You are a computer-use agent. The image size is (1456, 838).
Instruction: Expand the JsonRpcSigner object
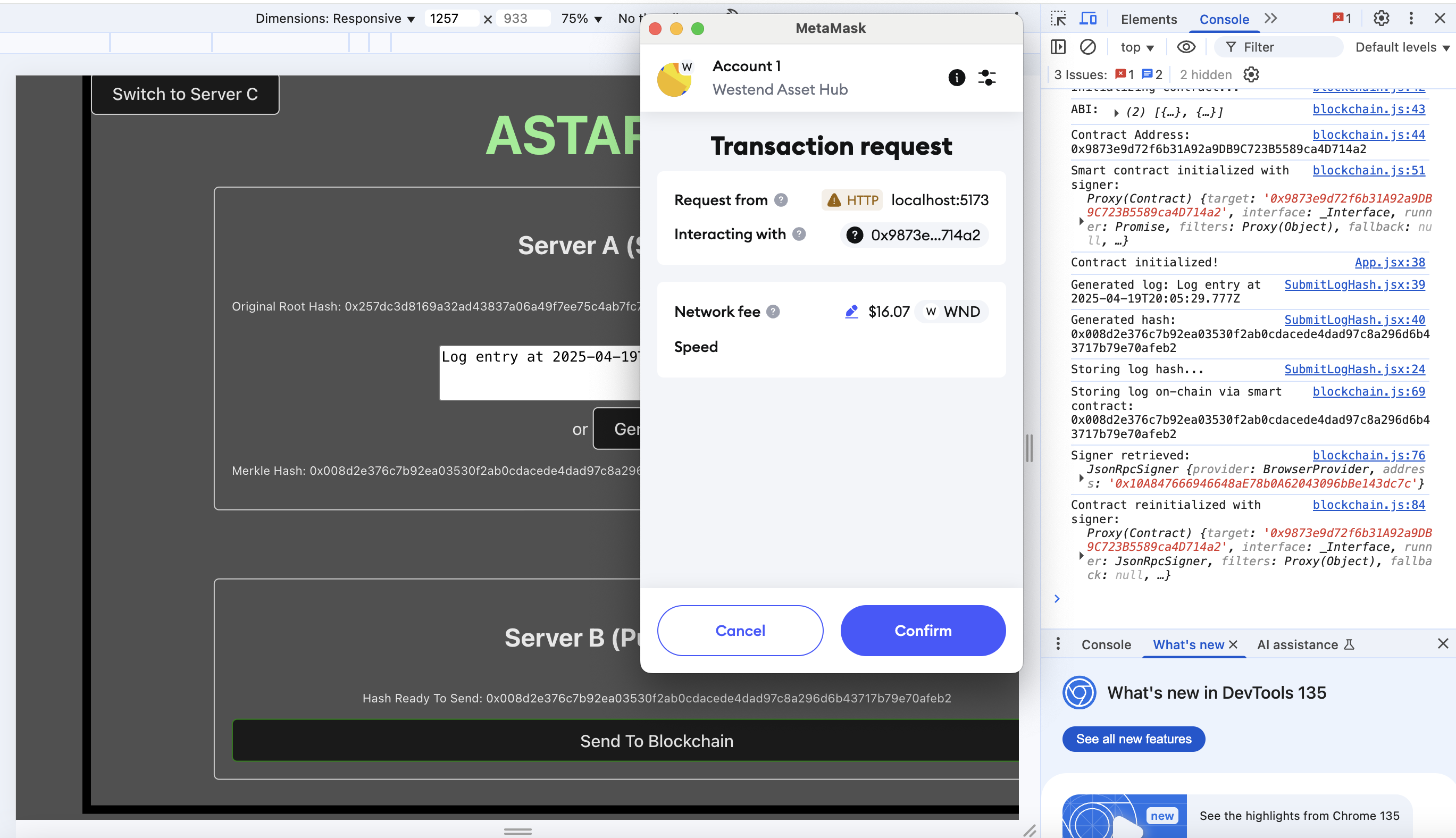(1081, 477)
